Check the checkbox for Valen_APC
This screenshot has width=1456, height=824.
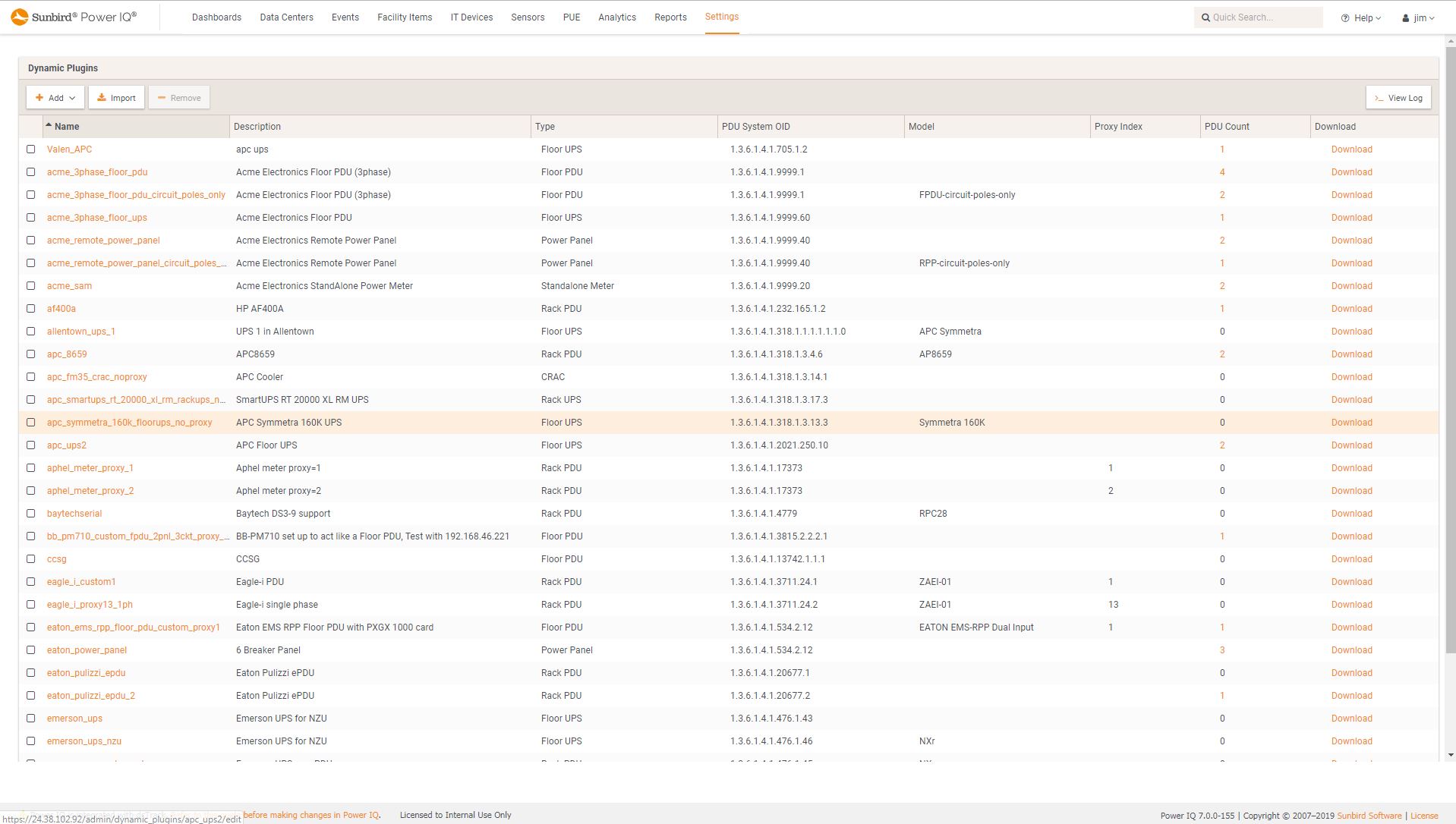(x=31, y=149)
